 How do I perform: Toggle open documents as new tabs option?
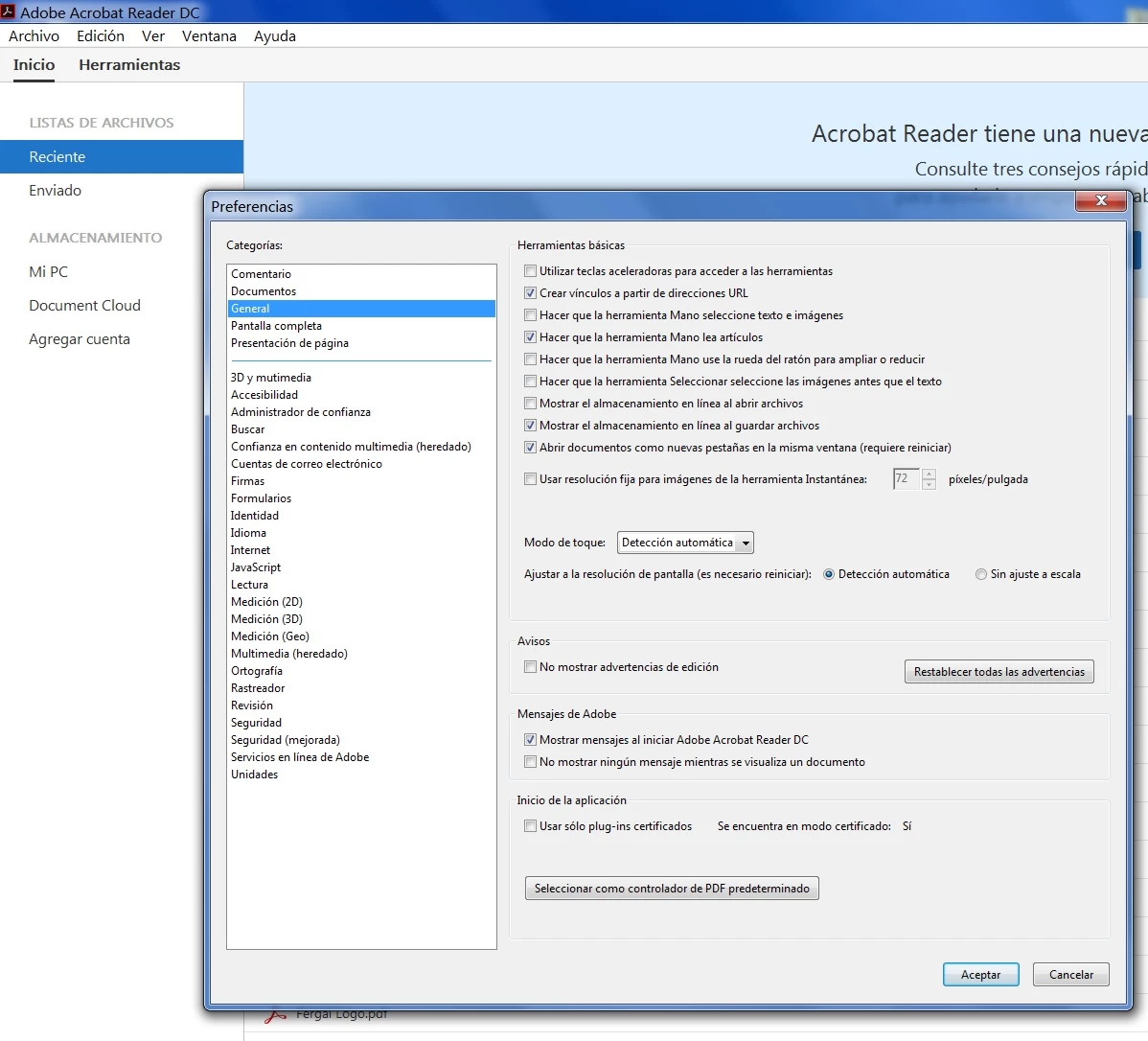point(530,447)
